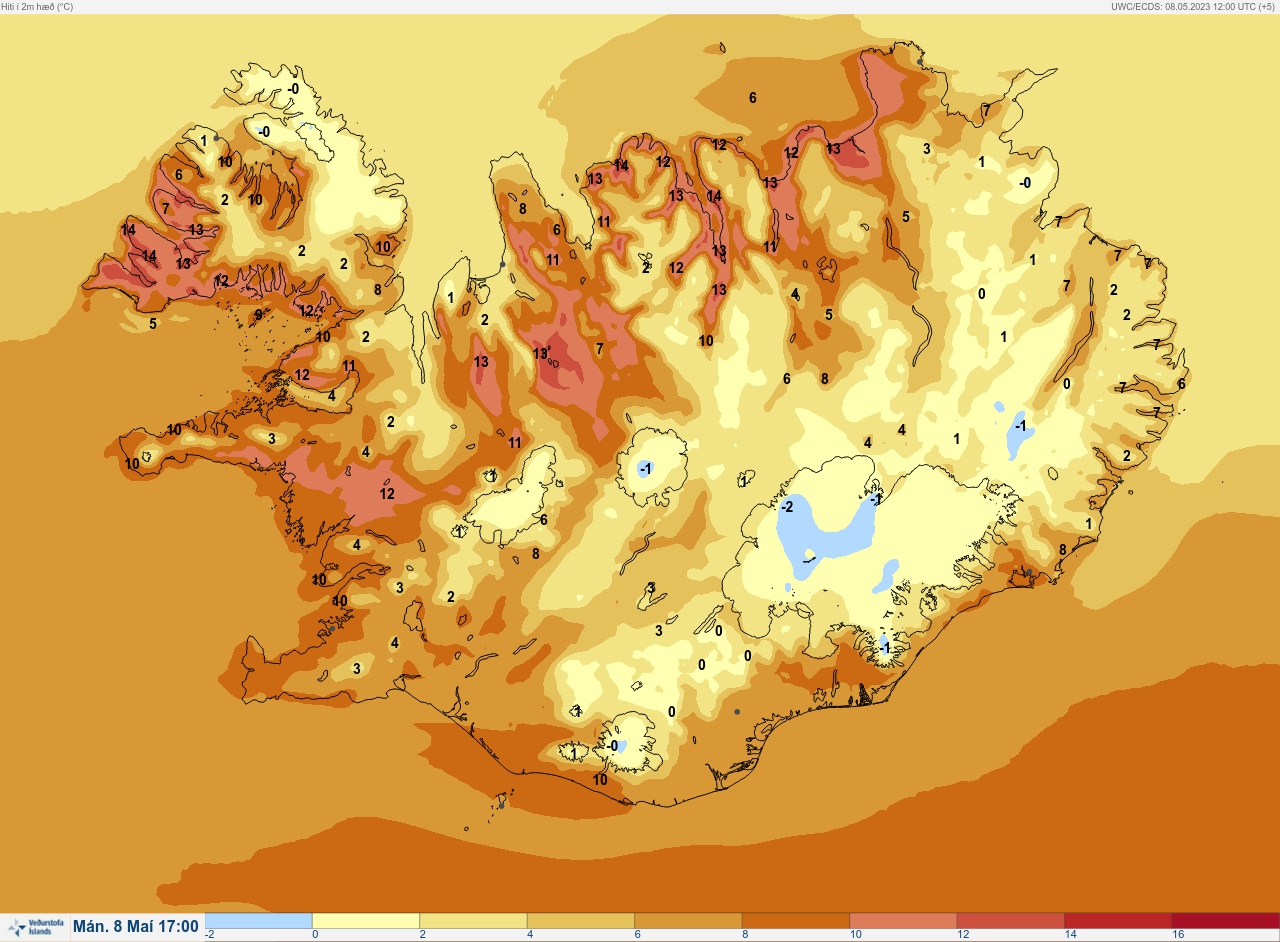The height and width of the screenshot is (942, 1280).
Task: Click the -2 tick label on legend
Action: click(x=210, y=935)
